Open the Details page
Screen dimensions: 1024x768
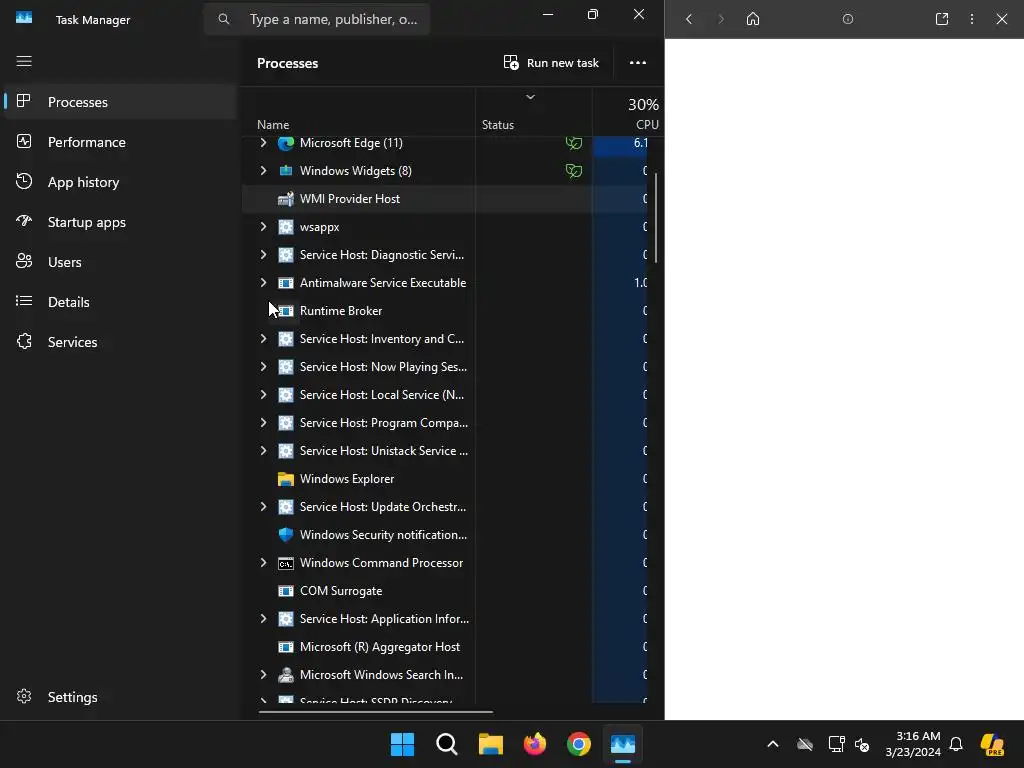(120, 302)
